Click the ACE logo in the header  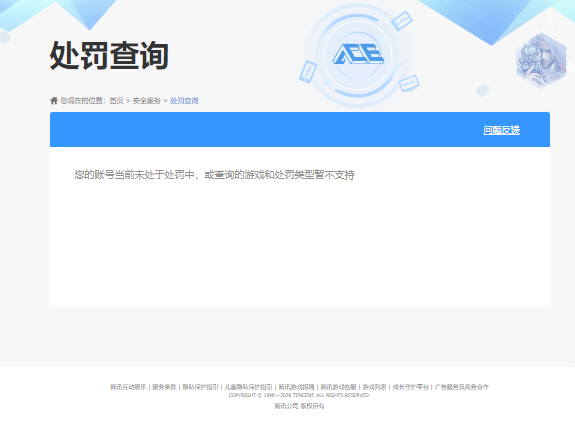click(358, 54)
